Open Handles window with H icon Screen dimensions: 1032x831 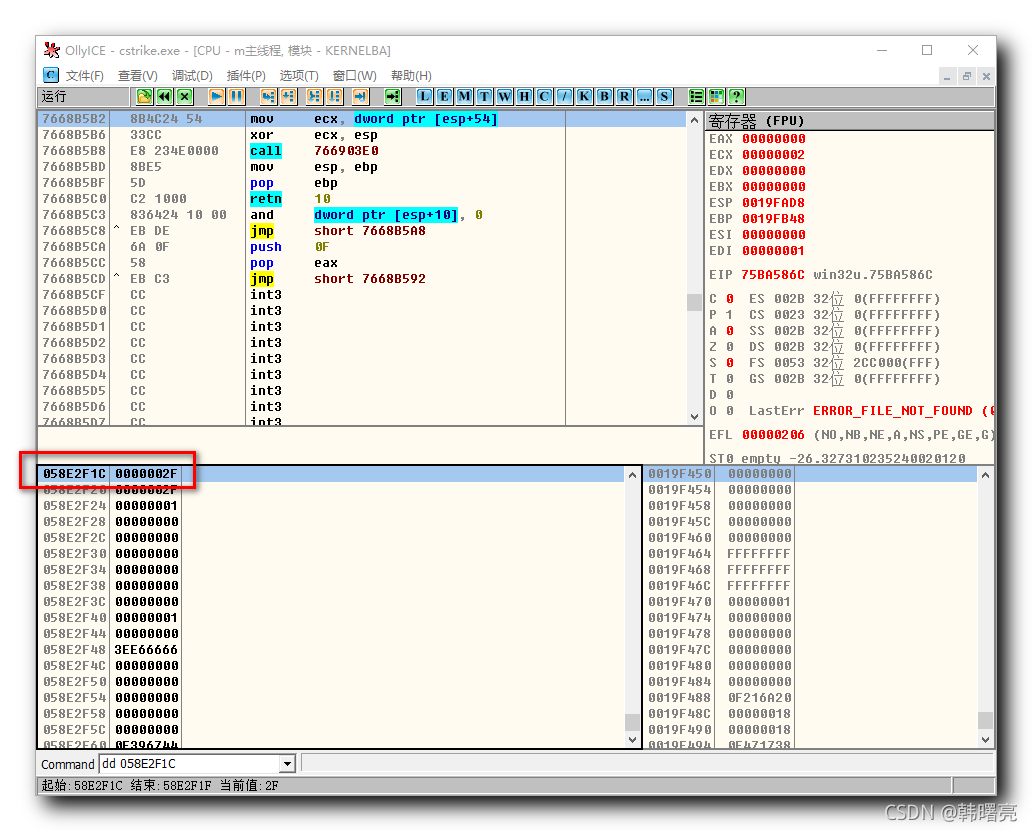(x=525, y=97)
